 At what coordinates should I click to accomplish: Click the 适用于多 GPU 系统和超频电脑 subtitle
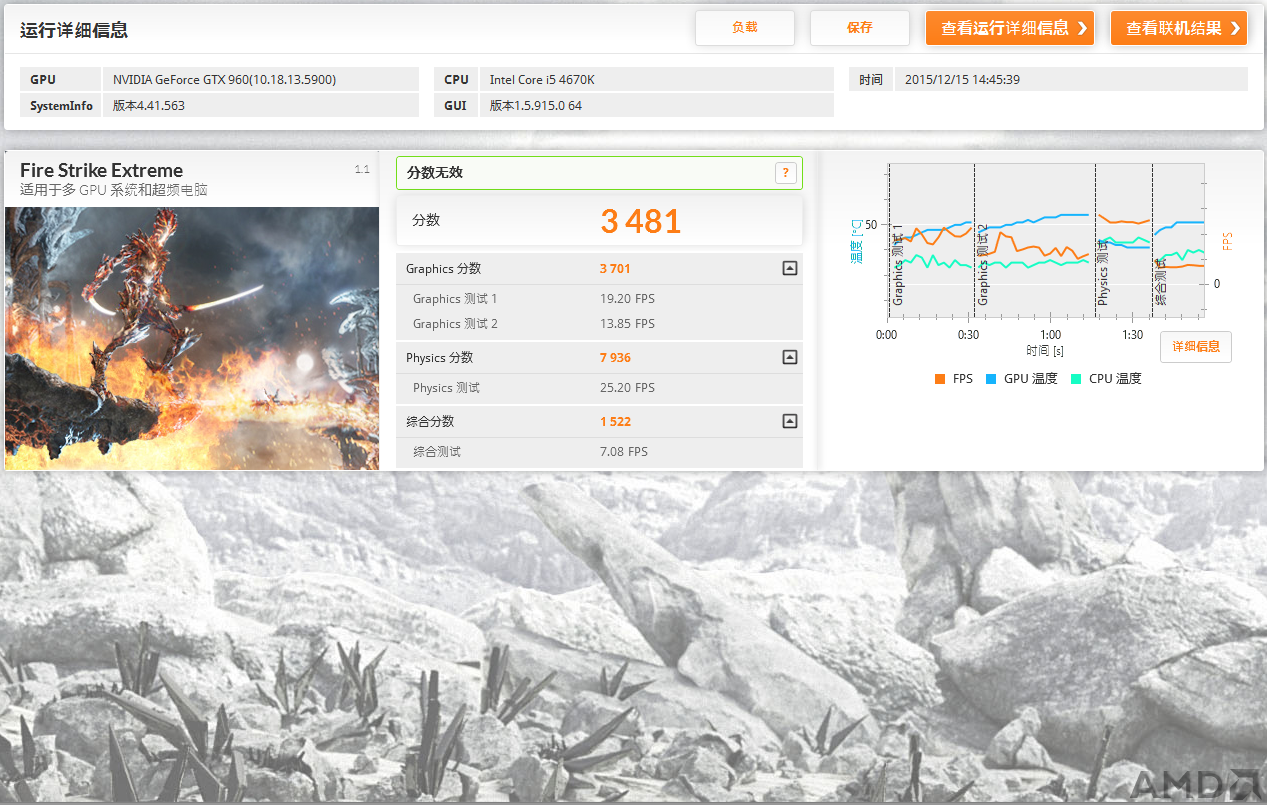tap(114, 190)
